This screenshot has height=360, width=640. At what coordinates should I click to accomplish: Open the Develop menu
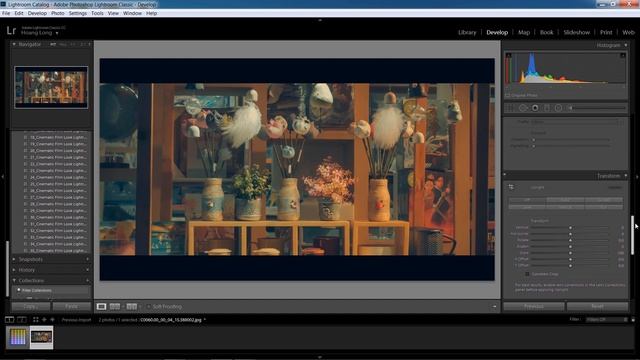[37, 13]
